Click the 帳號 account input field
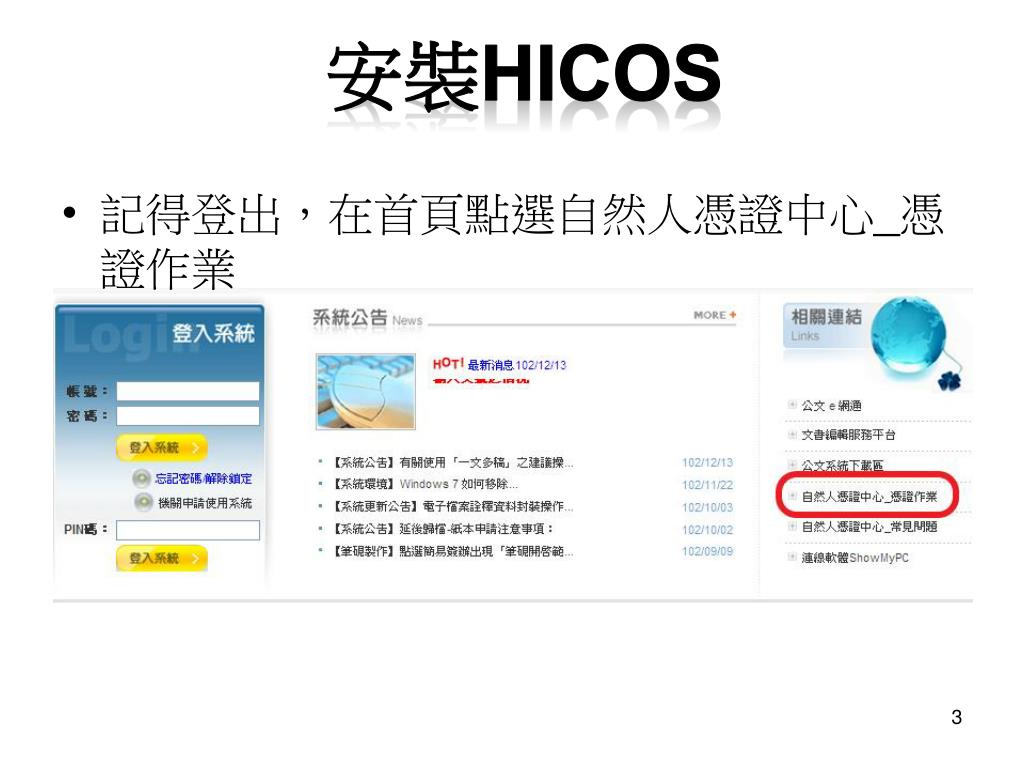 point(187,391)
